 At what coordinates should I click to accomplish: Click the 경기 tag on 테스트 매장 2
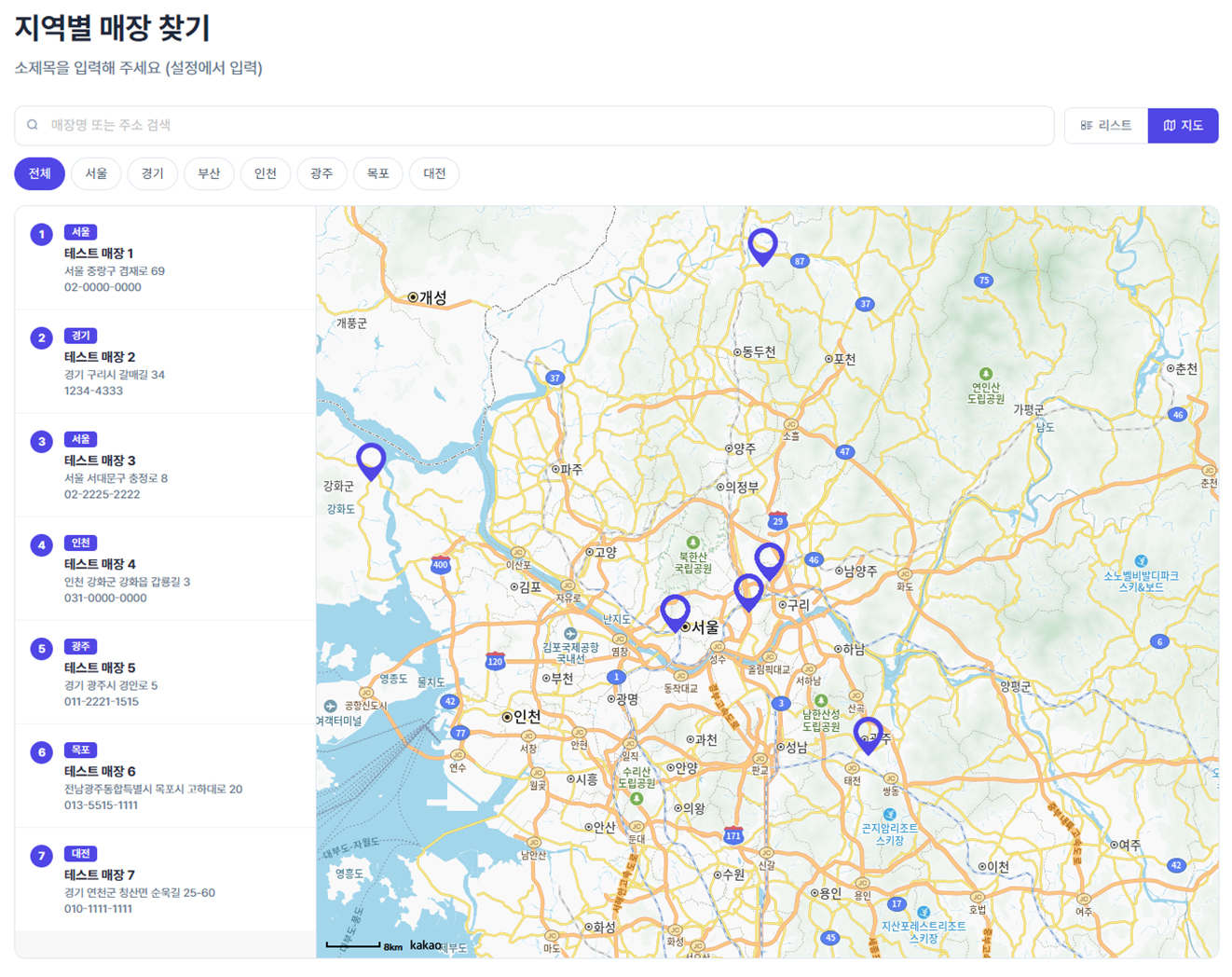click(81, 336)
